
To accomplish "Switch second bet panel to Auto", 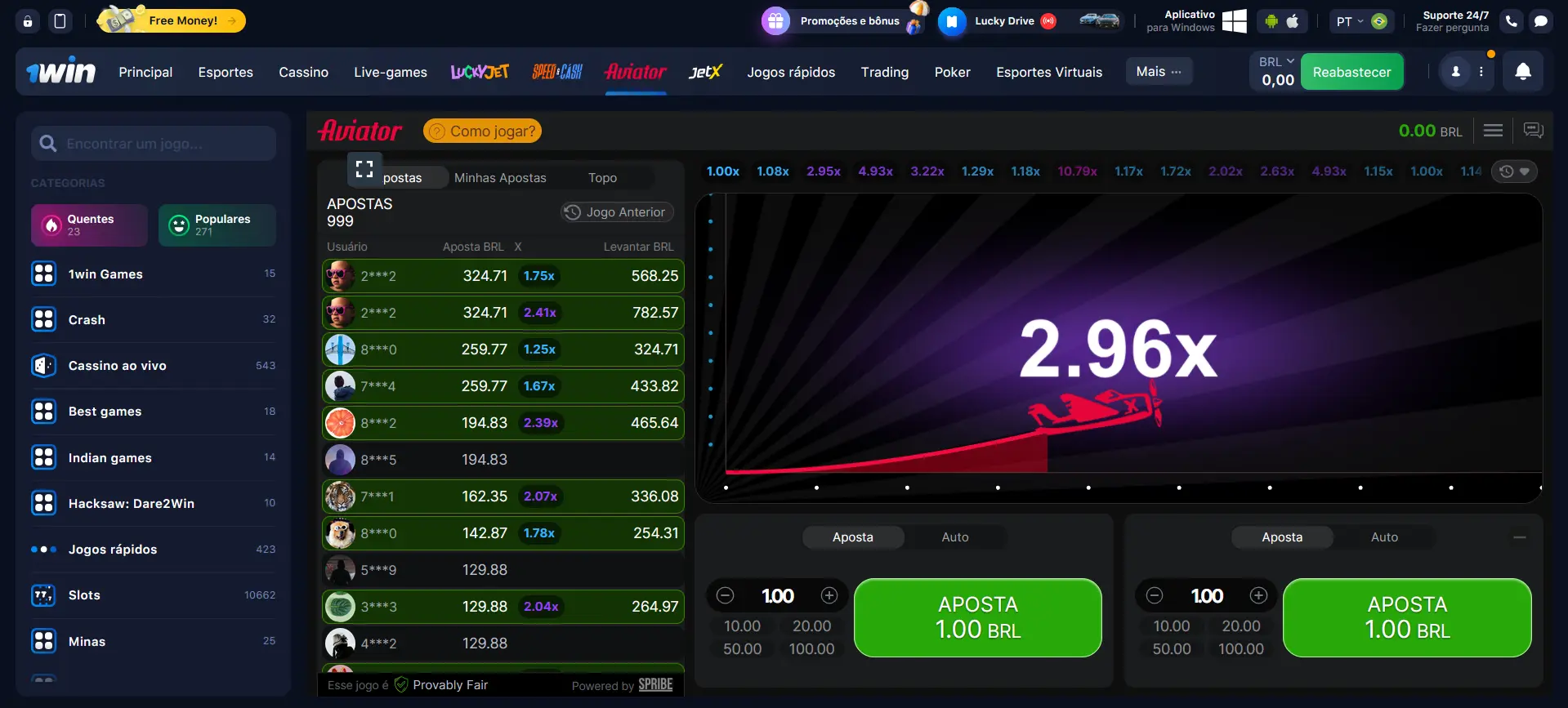I will (x=1383, y=537).
